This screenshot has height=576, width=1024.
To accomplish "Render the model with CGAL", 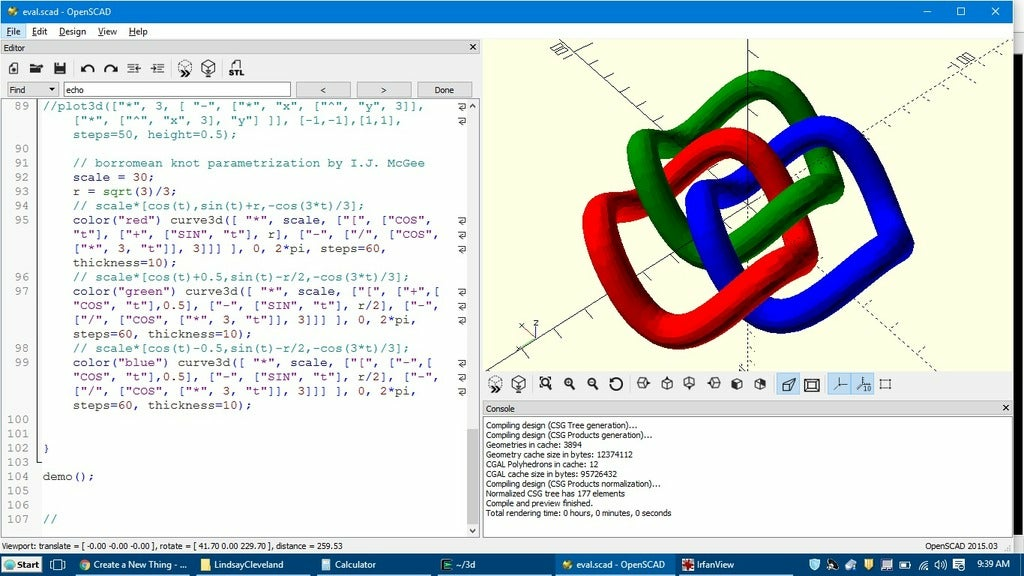I will (x=210, y=68).
